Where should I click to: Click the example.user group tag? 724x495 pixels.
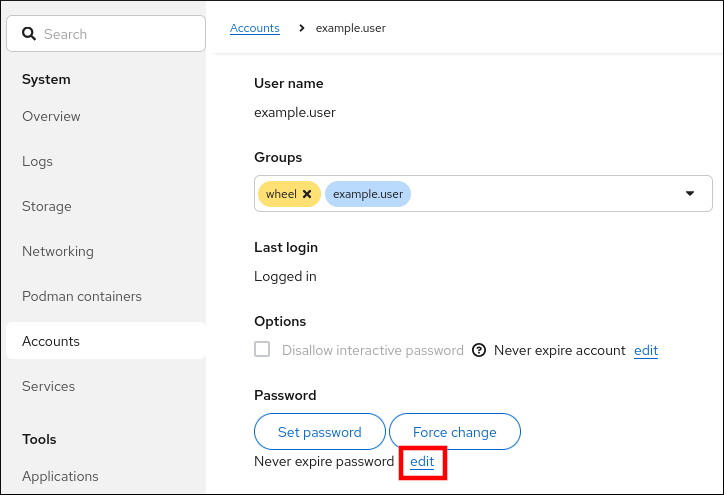(x=368, y=194)
